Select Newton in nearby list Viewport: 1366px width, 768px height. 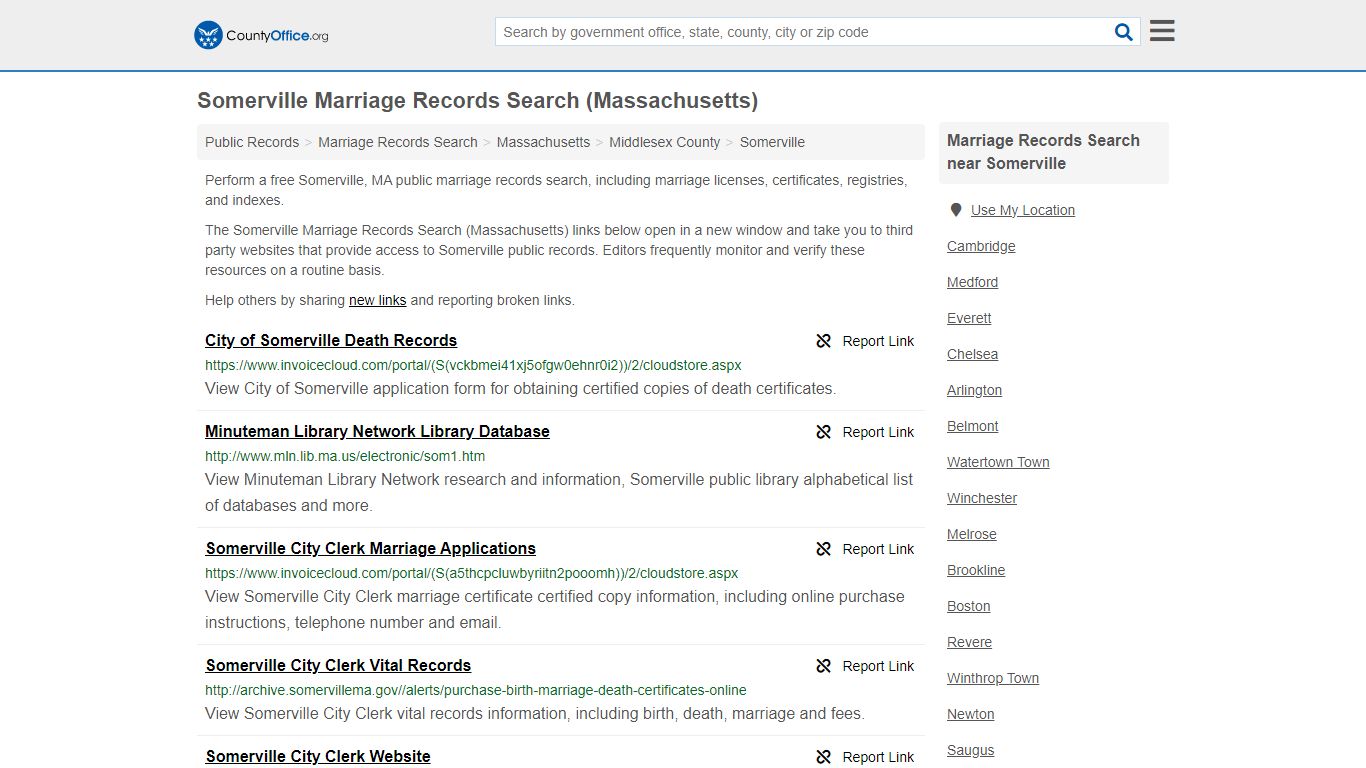pos(970,714)
